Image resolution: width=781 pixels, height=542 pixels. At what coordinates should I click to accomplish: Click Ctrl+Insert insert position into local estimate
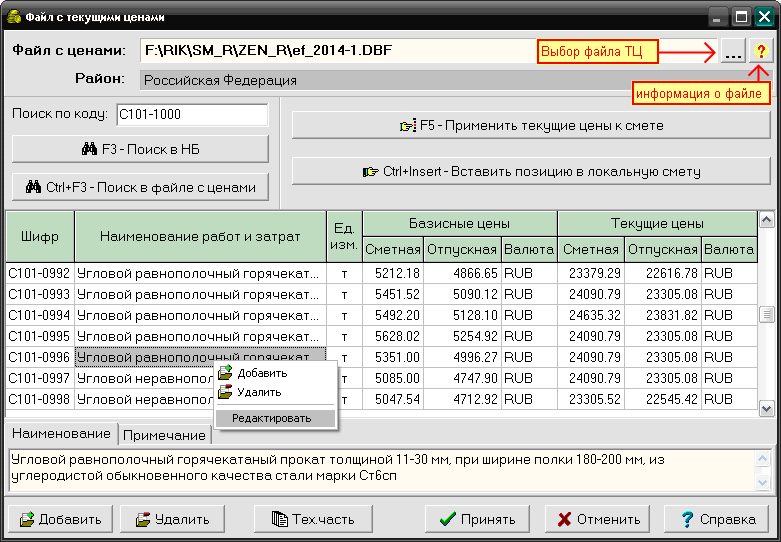coord(531,171)
